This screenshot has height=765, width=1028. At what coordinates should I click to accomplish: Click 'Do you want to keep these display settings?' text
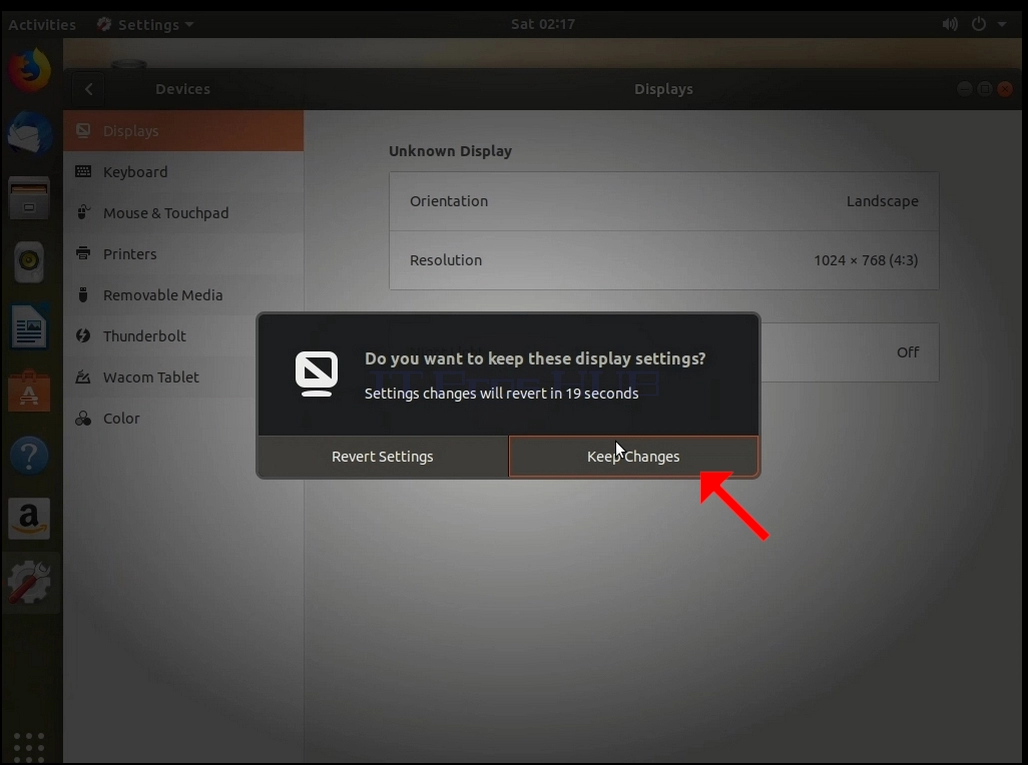pyautogui.click(x=535, y=359)
